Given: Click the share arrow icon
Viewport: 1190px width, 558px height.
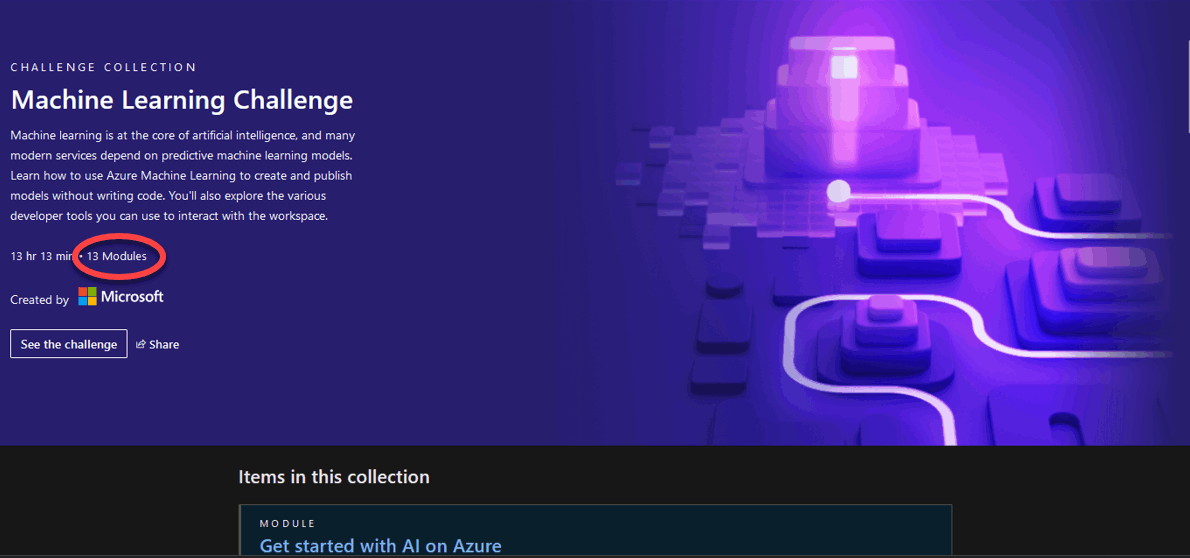Looking at the screenshot, I should coord(140,345).
